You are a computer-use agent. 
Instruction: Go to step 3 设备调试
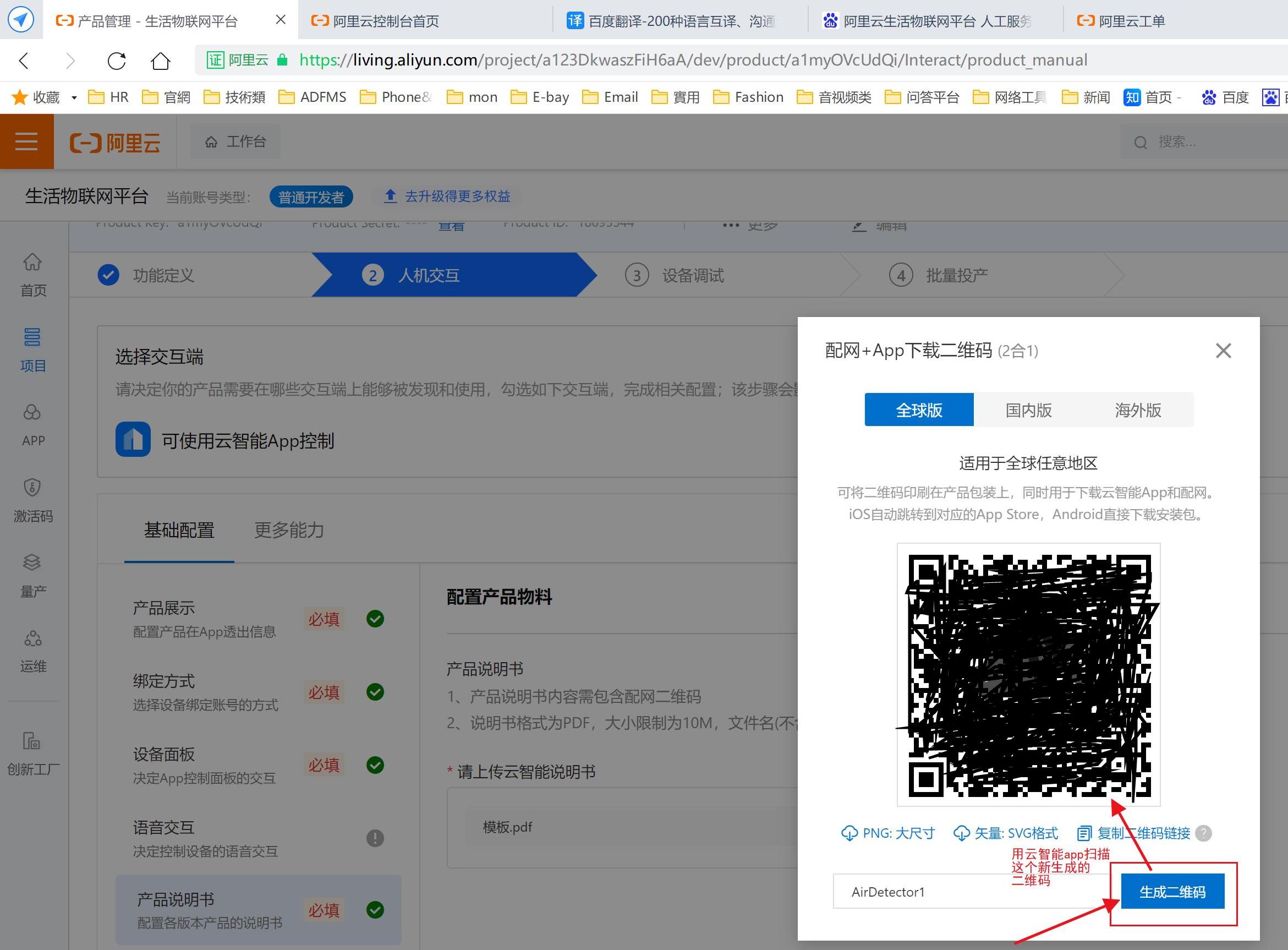coord(675,275)
